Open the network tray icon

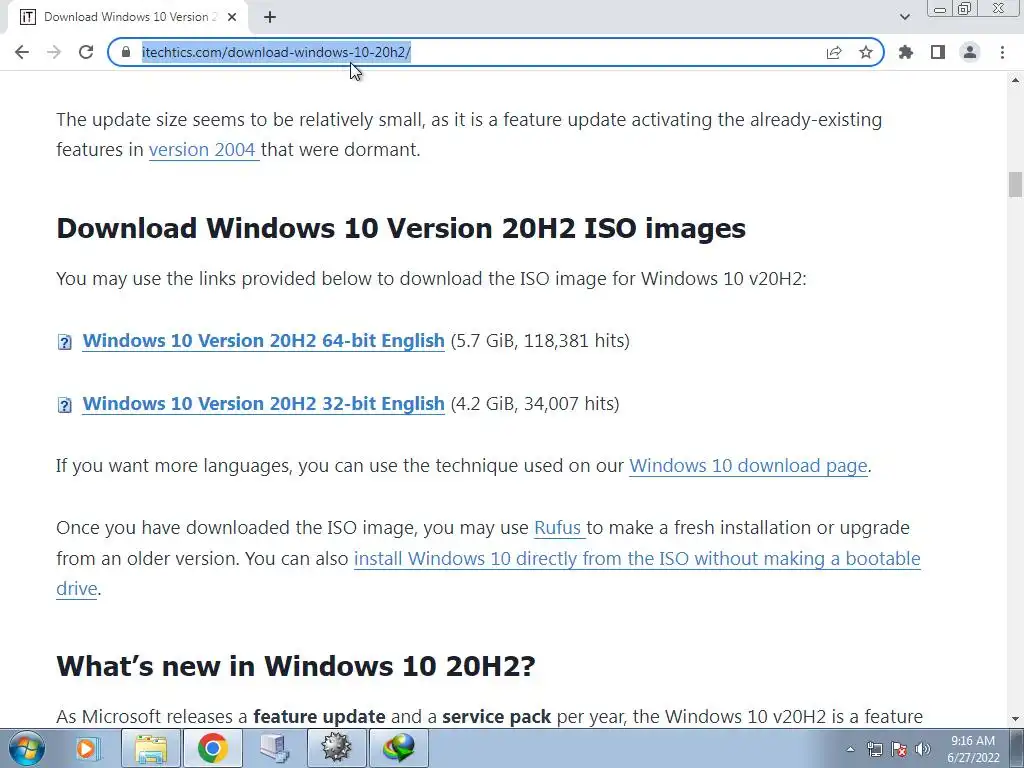coord(874,749)
